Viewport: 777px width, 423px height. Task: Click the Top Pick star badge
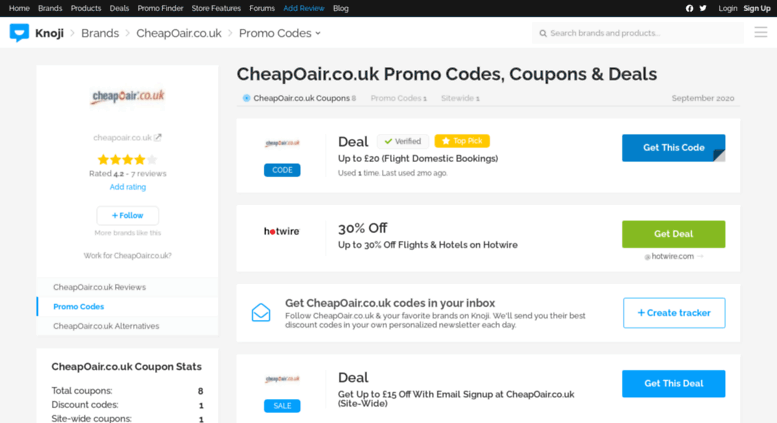[462, 141]
